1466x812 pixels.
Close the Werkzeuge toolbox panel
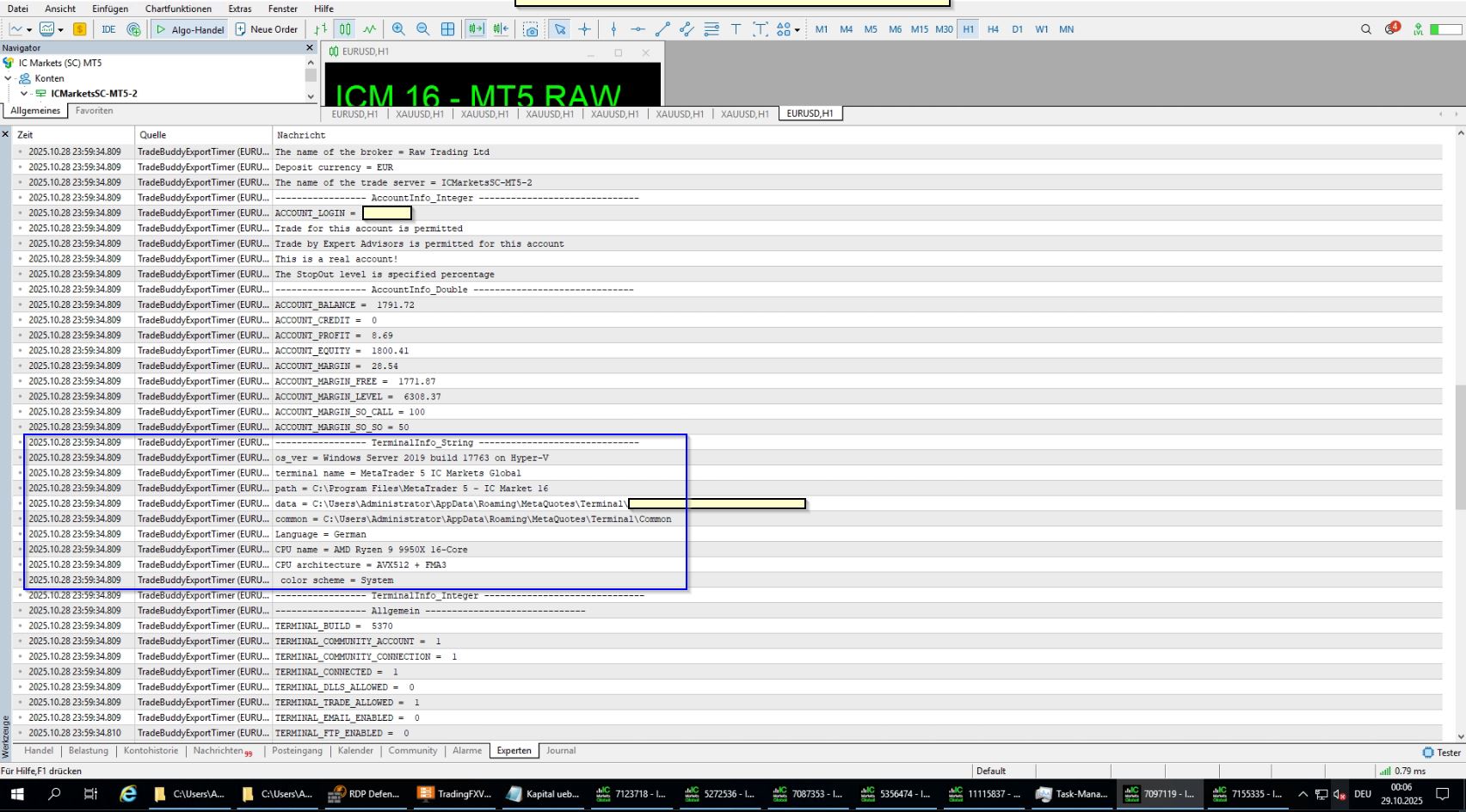coord(5,134)
